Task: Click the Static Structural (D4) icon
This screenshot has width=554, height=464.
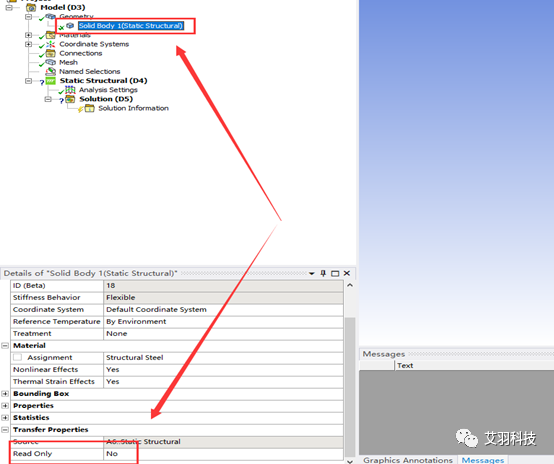Action: coord(51,81)
